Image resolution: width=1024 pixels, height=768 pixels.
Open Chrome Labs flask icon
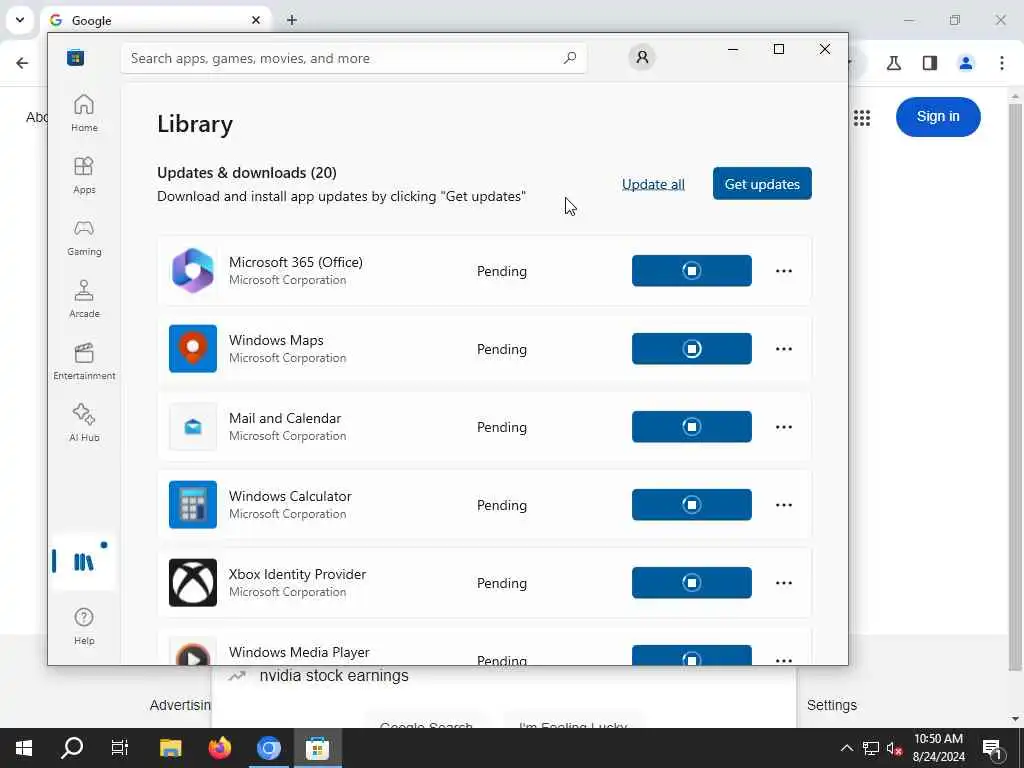(x=894, y=63)
